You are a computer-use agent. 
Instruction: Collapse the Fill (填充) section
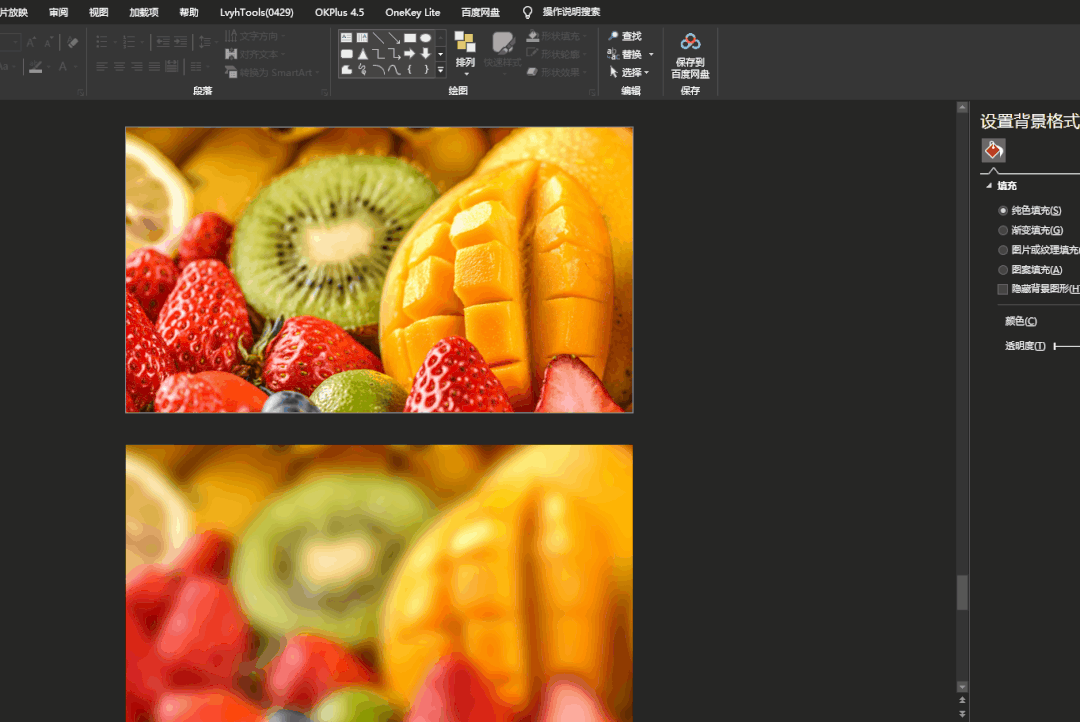tap(989, 186)
